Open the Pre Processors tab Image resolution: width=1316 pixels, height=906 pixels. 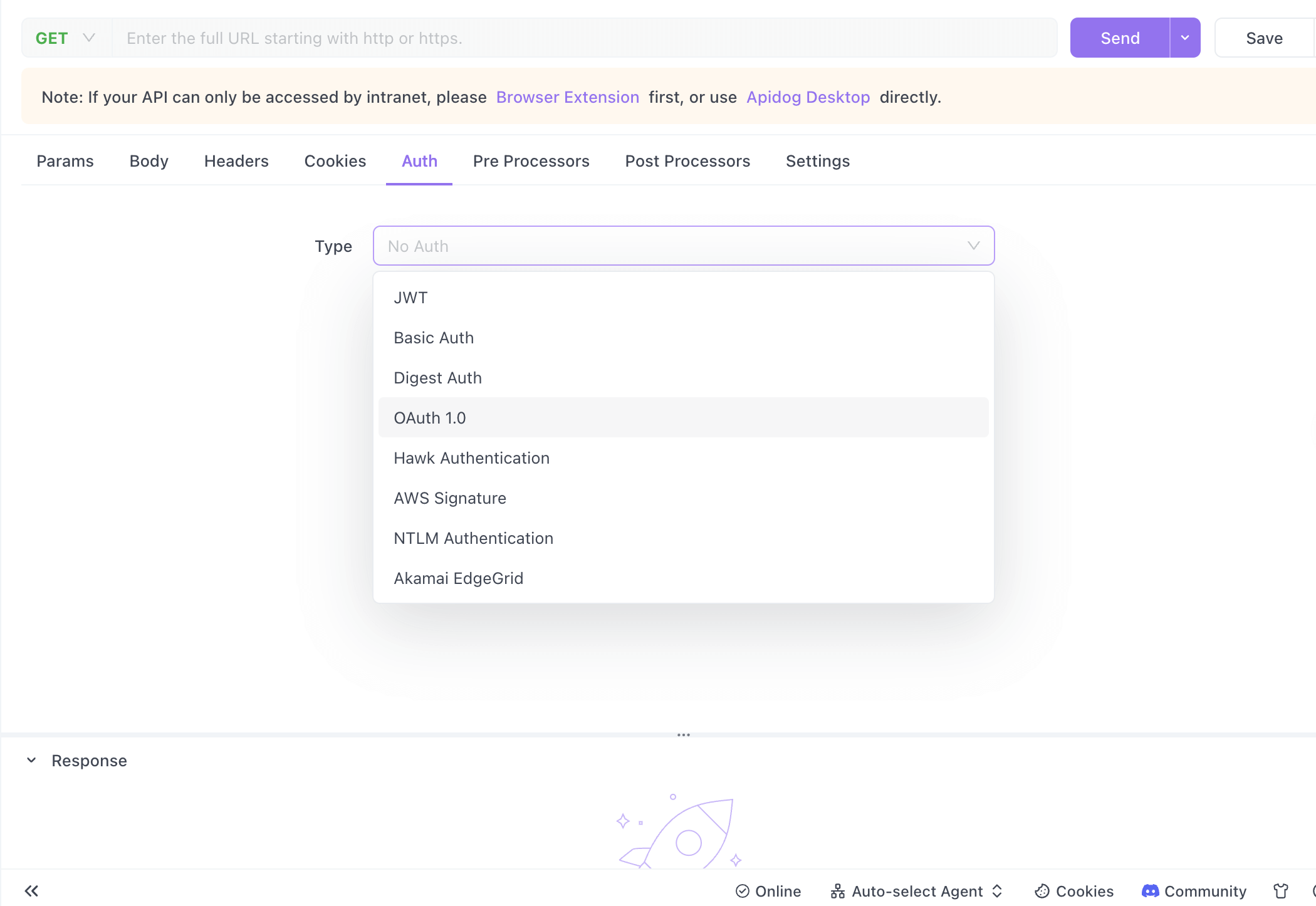pos(531,161)
